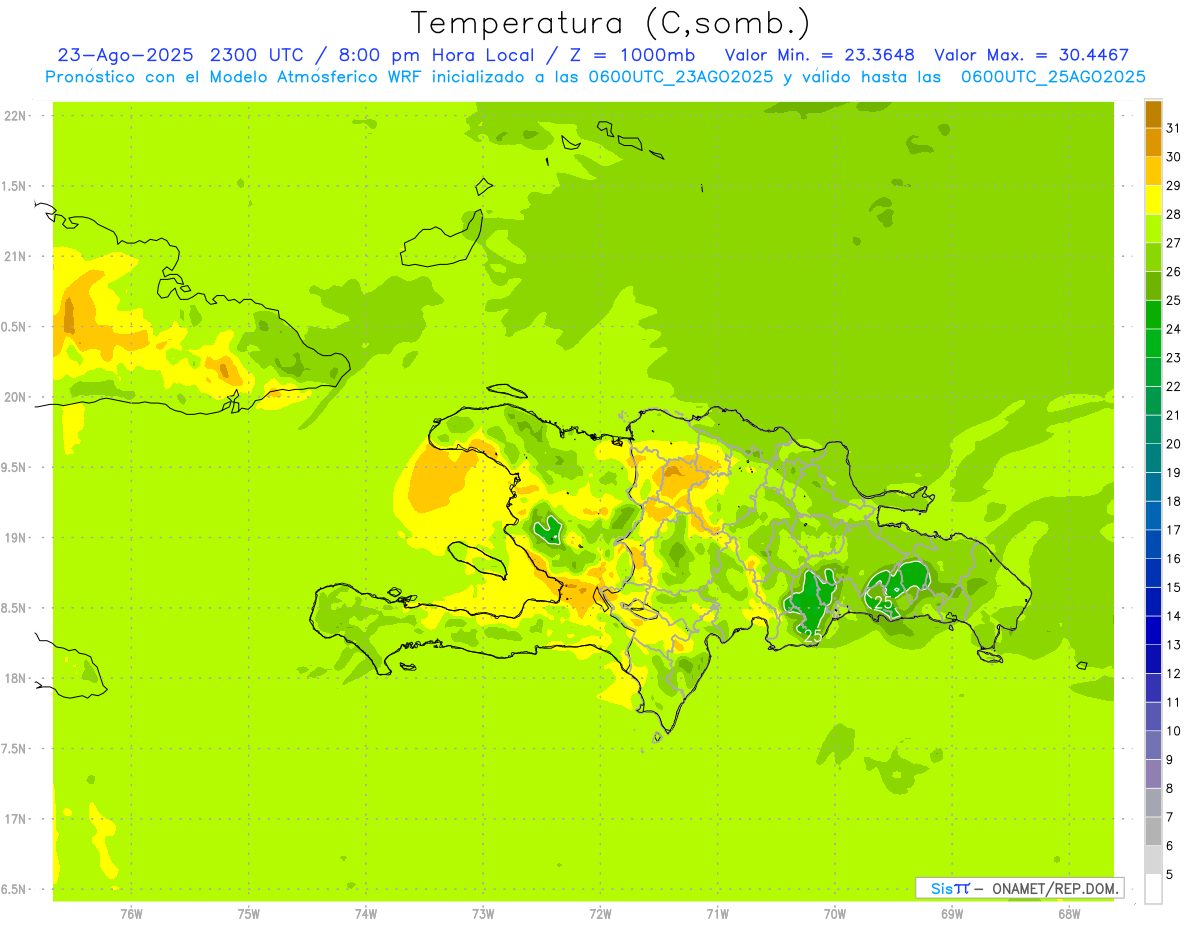Click the "Sisπ" logo text

950,888
